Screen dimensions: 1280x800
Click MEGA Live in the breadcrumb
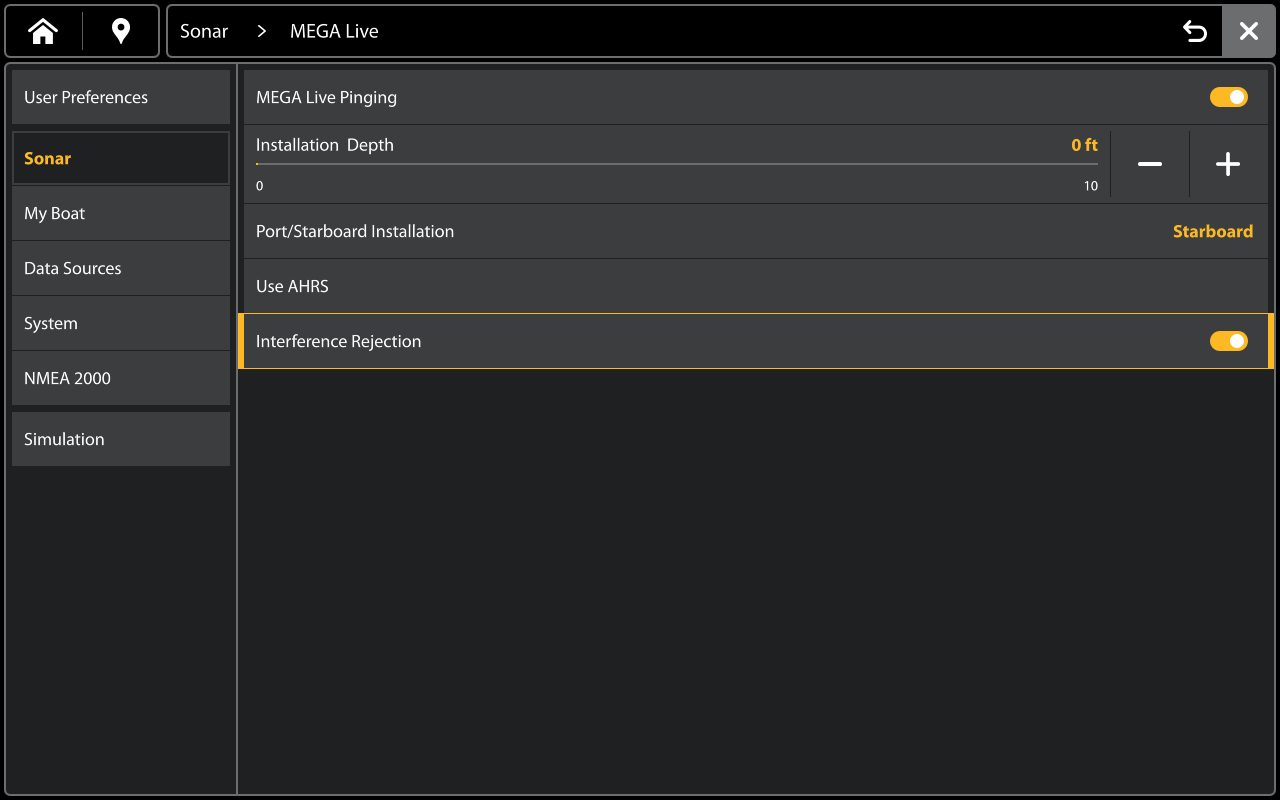[334, 31]
